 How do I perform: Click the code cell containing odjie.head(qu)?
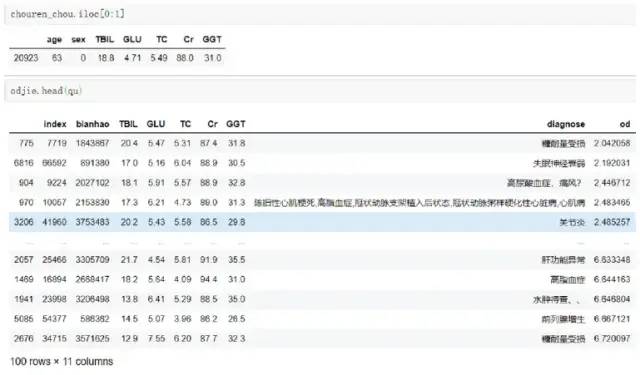pyautogui.click(x=320, y=91)
